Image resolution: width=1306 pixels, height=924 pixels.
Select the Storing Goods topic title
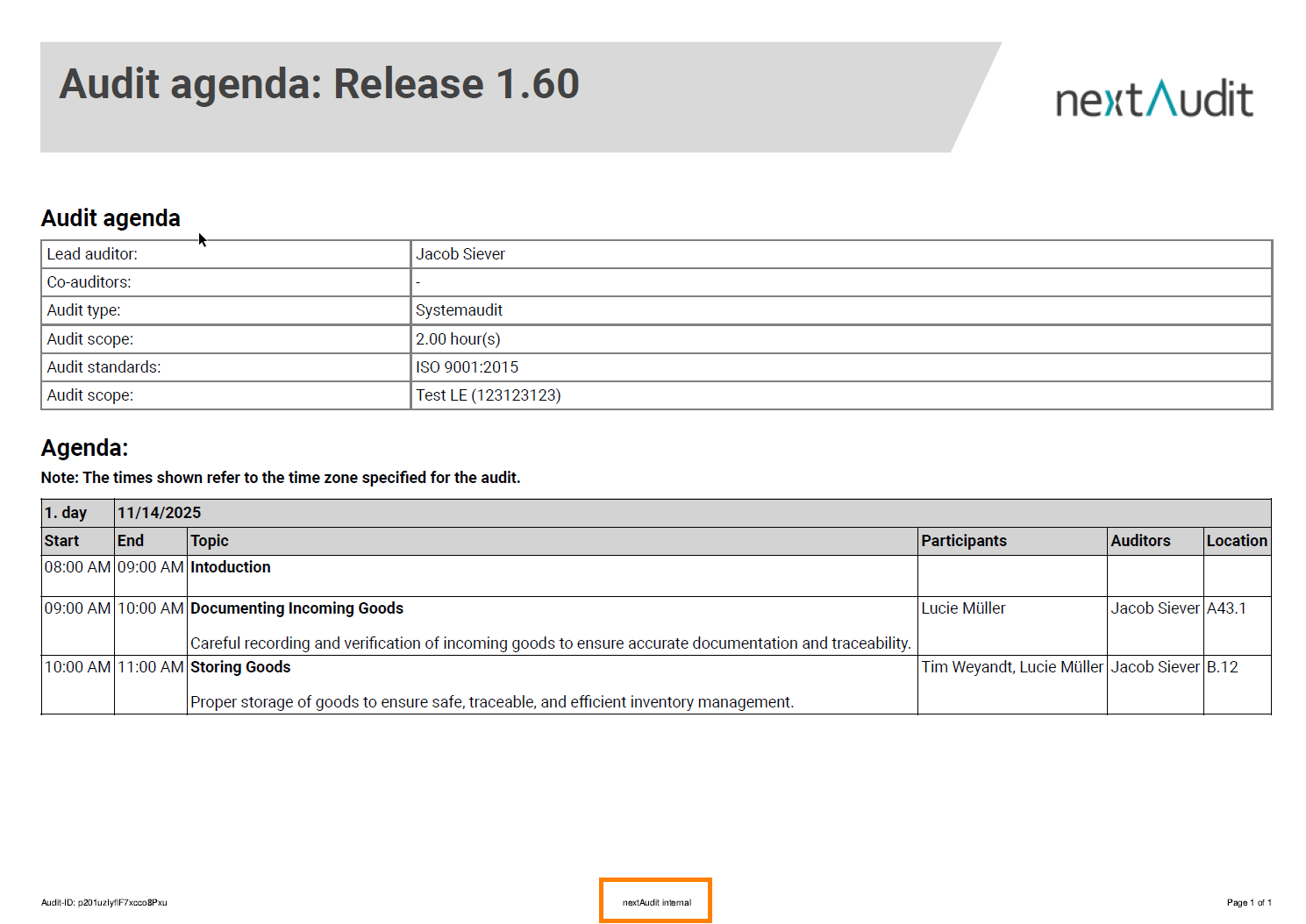tap(240, 667)
